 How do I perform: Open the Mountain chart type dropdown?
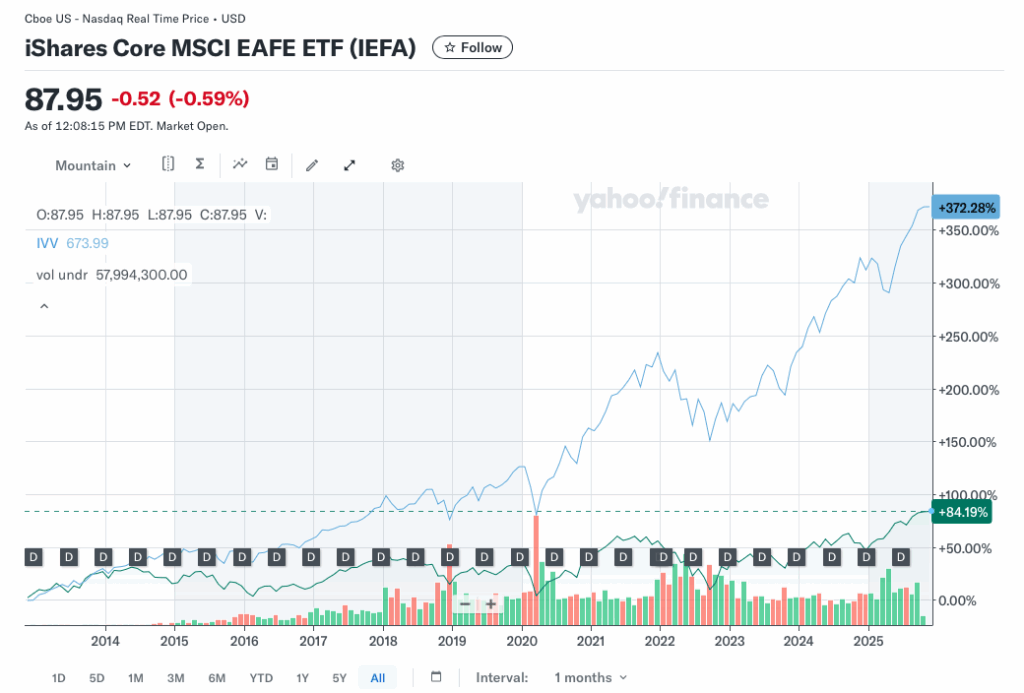pos(93,165)
